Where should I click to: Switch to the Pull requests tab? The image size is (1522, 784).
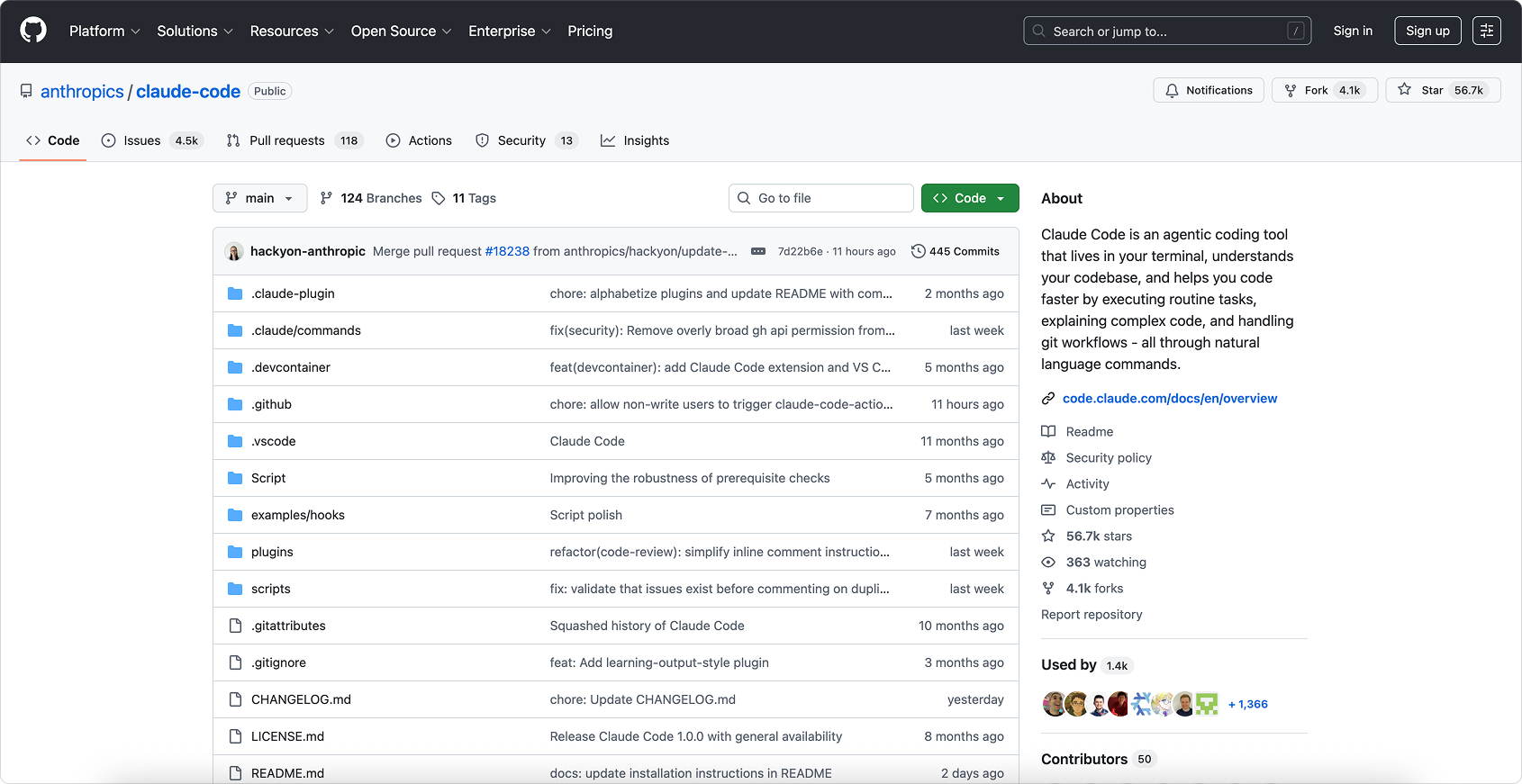[x=294, y=140]
